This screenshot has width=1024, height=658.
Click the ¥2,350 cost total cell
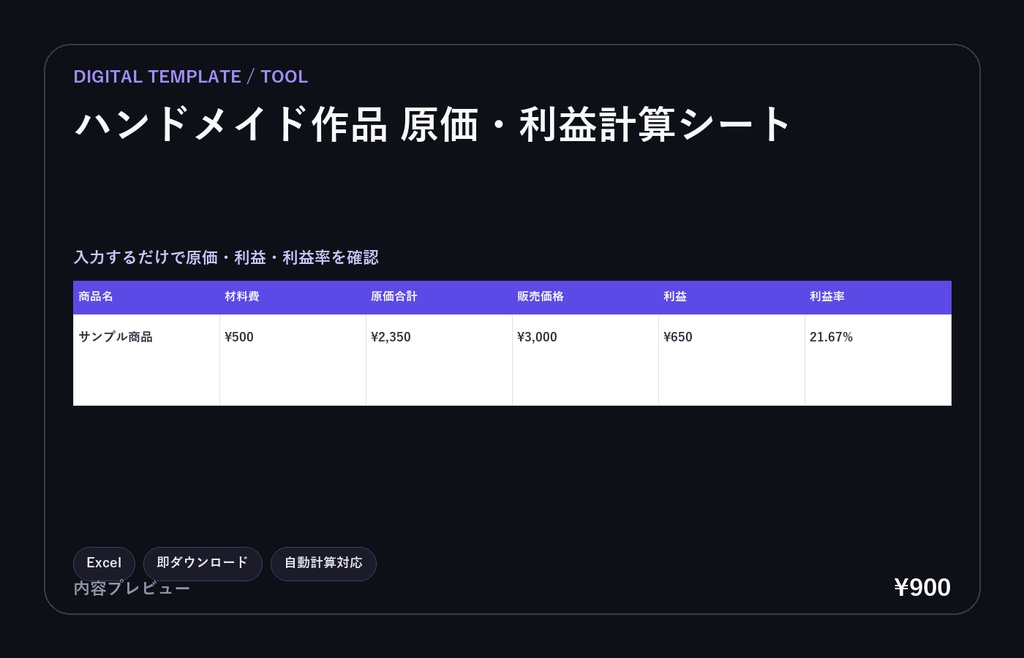(x=439, y=360)
